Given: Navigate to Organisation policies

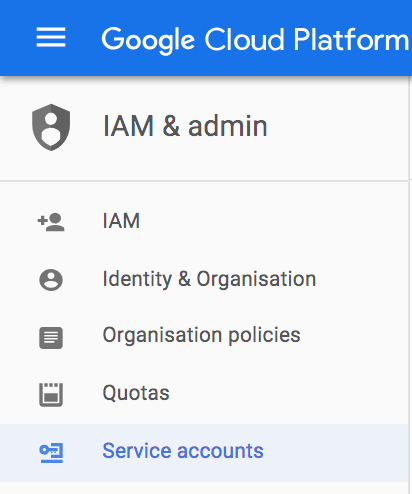Looking at the screenshot, I should click(x=201, y=335).
